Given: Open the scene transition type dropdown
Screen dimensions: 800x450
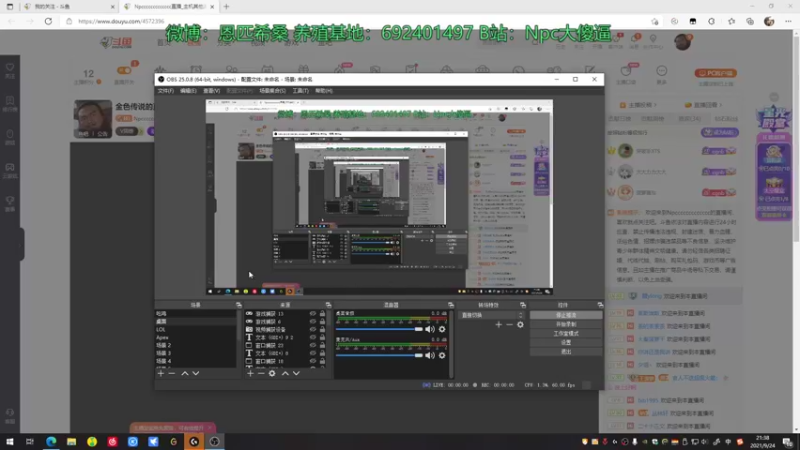Looking at the screenshot, I should tap(491, 315).
